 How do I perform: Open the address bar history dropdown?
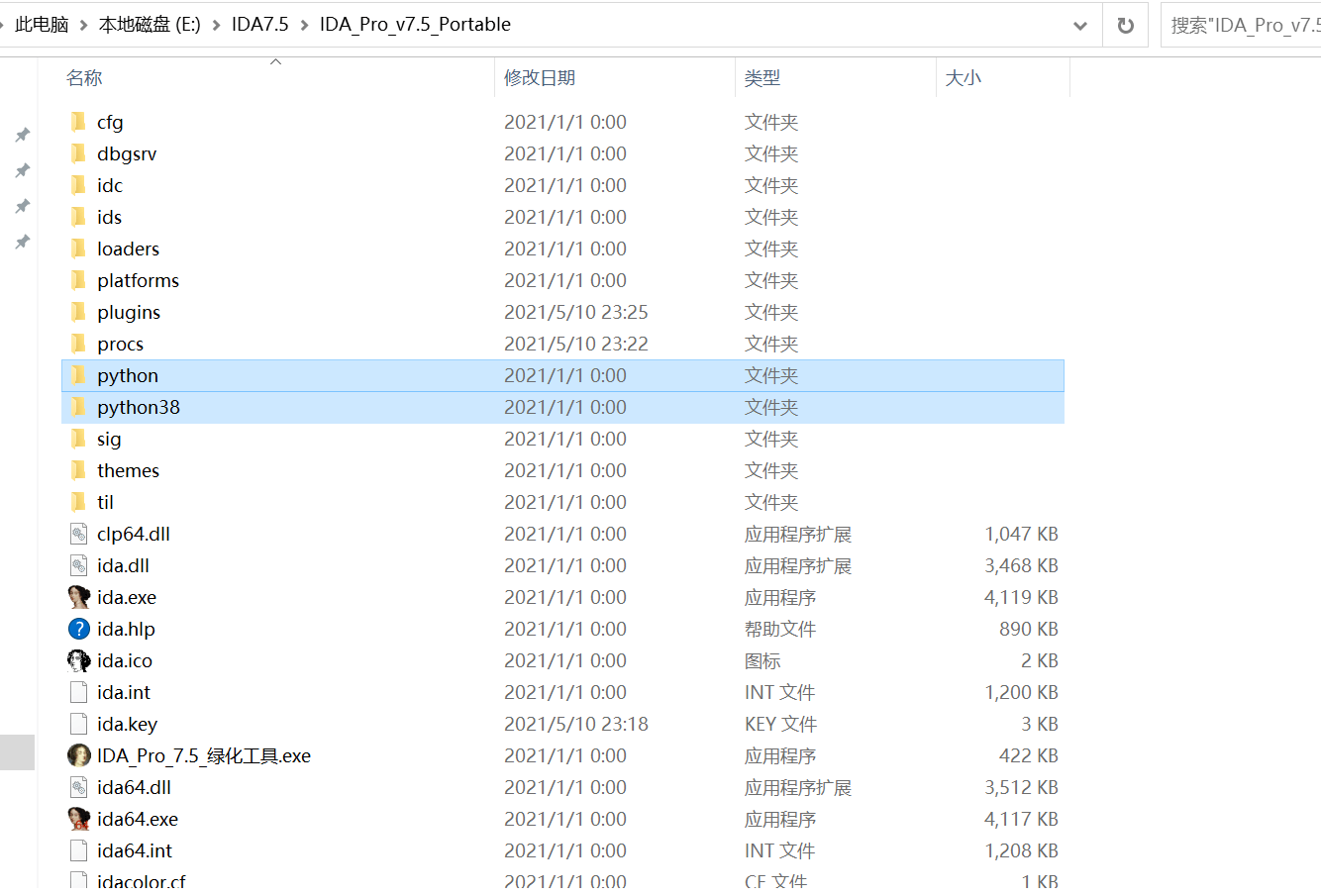(1080, 26)
